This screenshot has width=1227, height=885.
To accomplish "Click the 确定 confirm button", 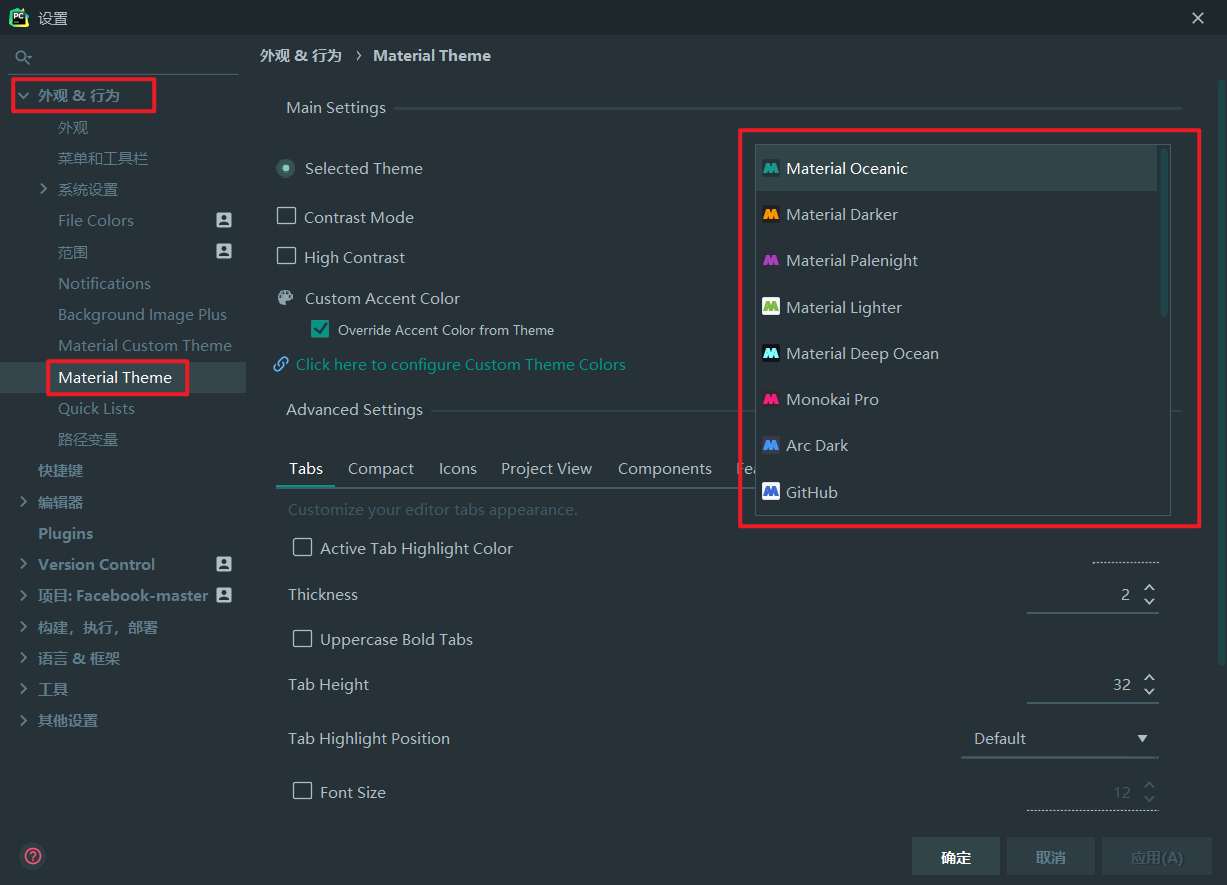I will point(956,857).
